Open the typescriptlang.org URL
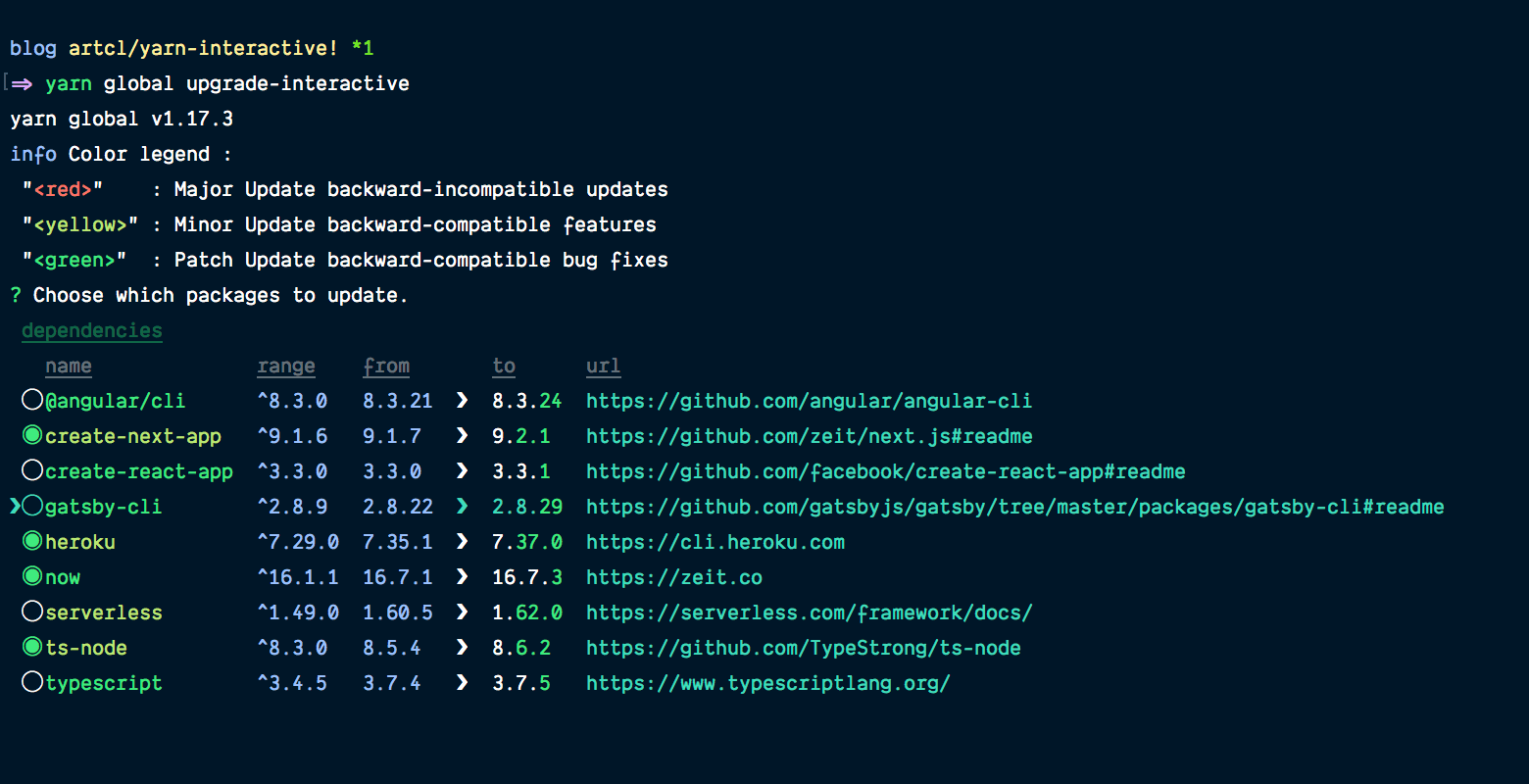The width and height of the screenshot is (1529, 784). tap(767, 683)
